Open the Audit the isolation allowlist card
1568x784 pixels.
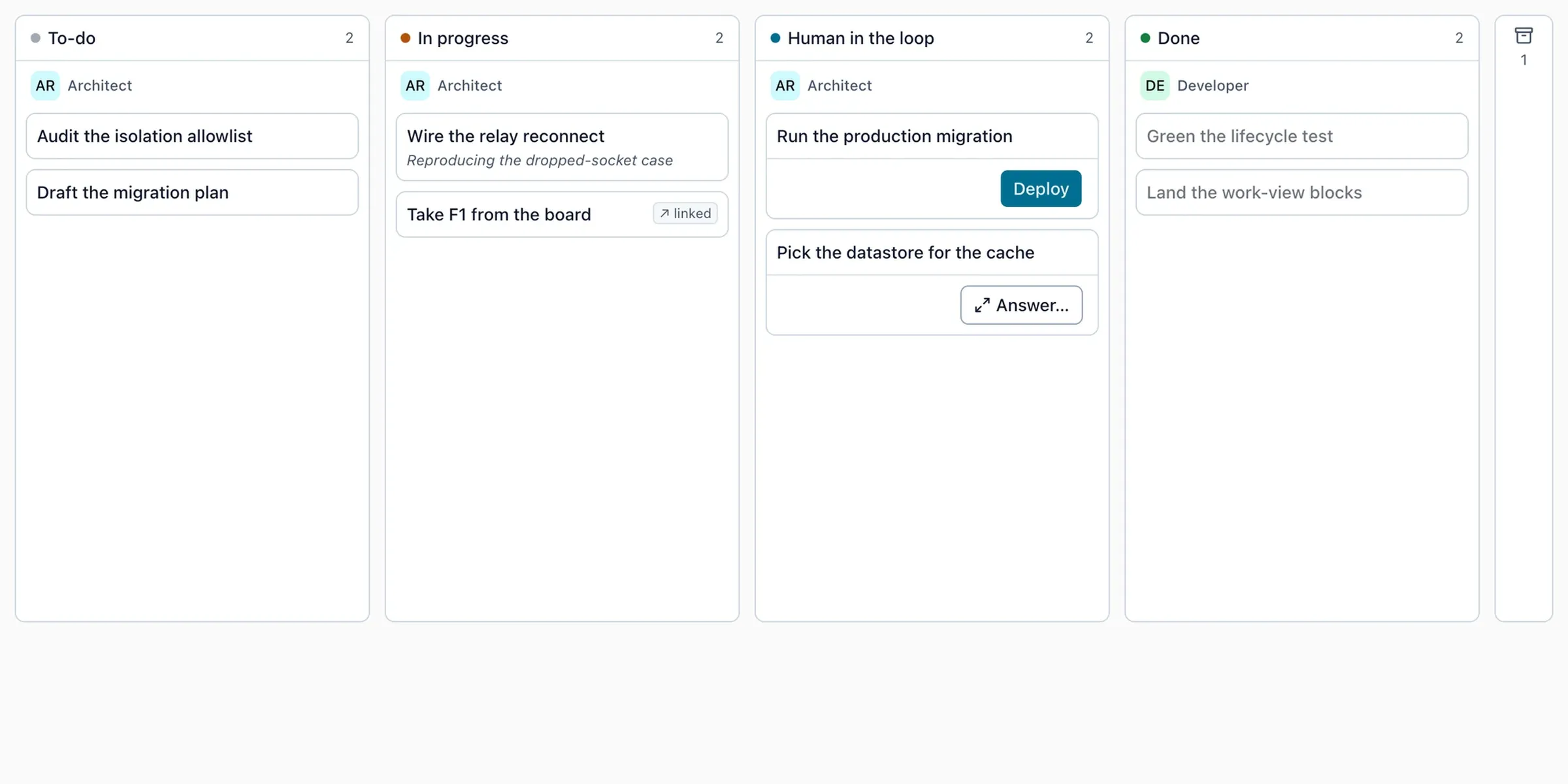click(192, 136)
